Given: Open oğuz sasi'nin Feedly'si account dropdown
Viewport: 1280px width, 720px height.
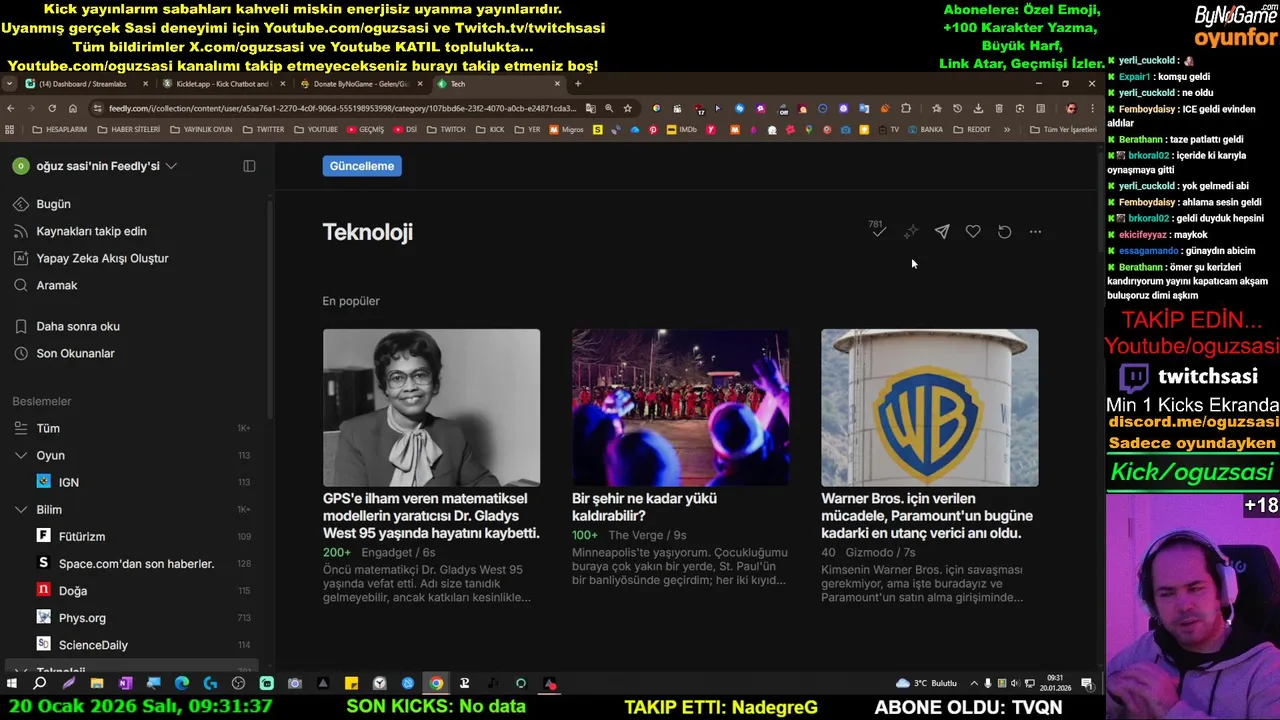Looking at the screenshot, I should (95, 166).
